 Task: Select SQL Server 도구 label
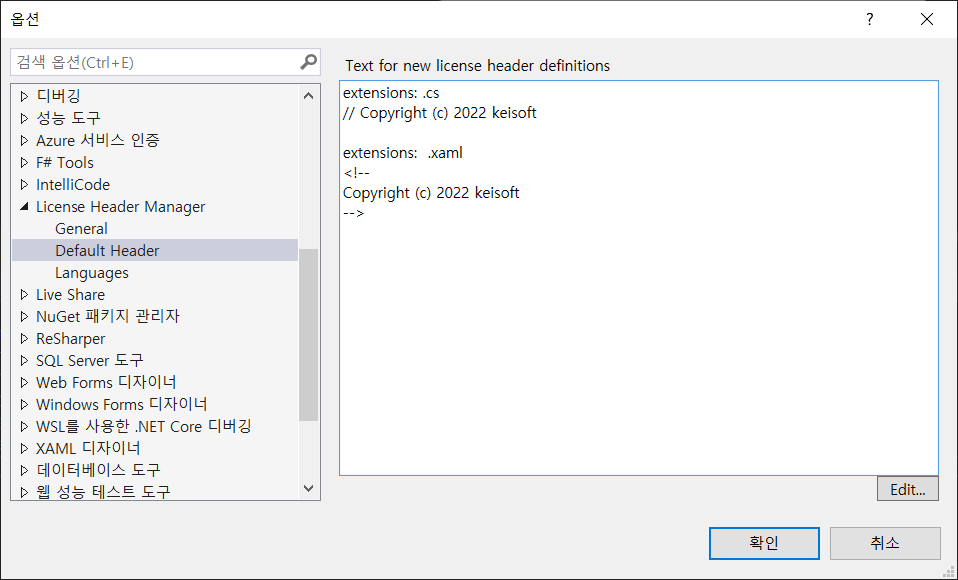(x=90, y=360)
